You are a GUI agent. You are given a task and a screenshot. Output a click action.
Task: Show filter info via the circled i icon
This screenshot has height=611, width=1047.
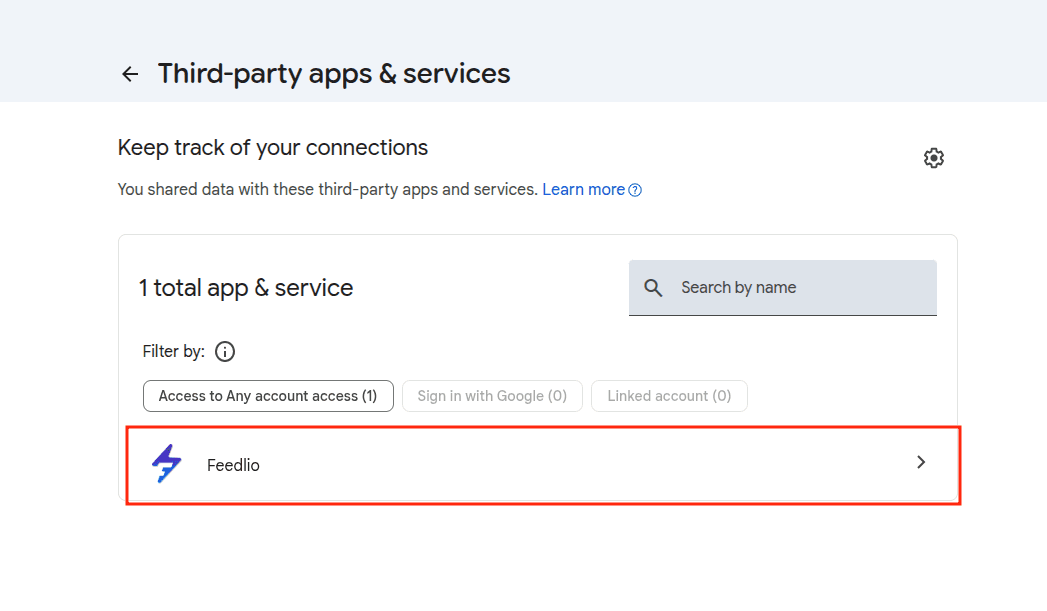pos(225,352)
